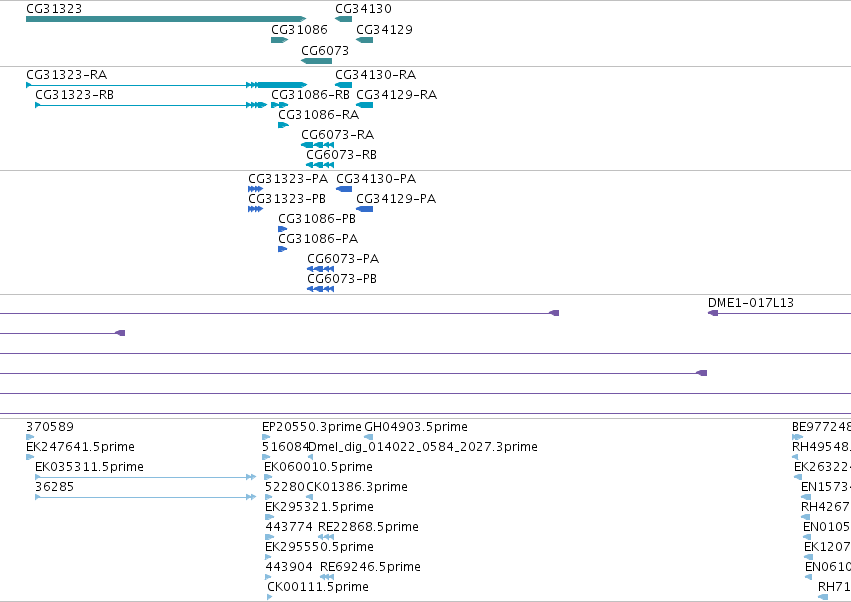Select the CG6073-RB transcript label
851x602 pixels.
coord(341,155)
